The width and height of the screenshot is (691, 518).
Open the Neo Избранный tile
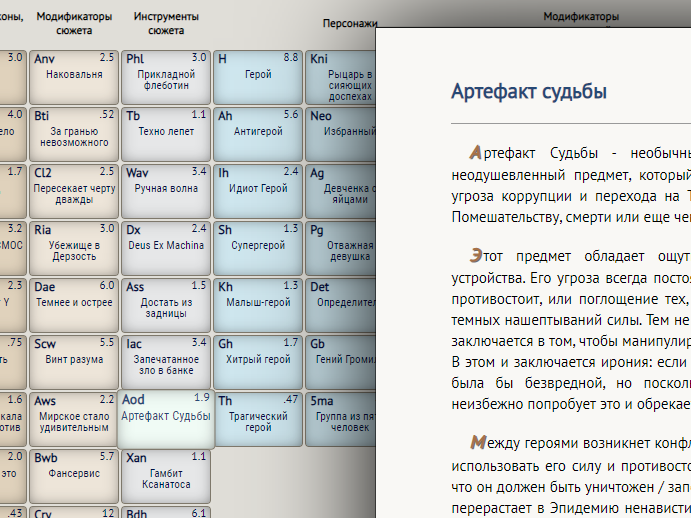(x=341, y=134)
